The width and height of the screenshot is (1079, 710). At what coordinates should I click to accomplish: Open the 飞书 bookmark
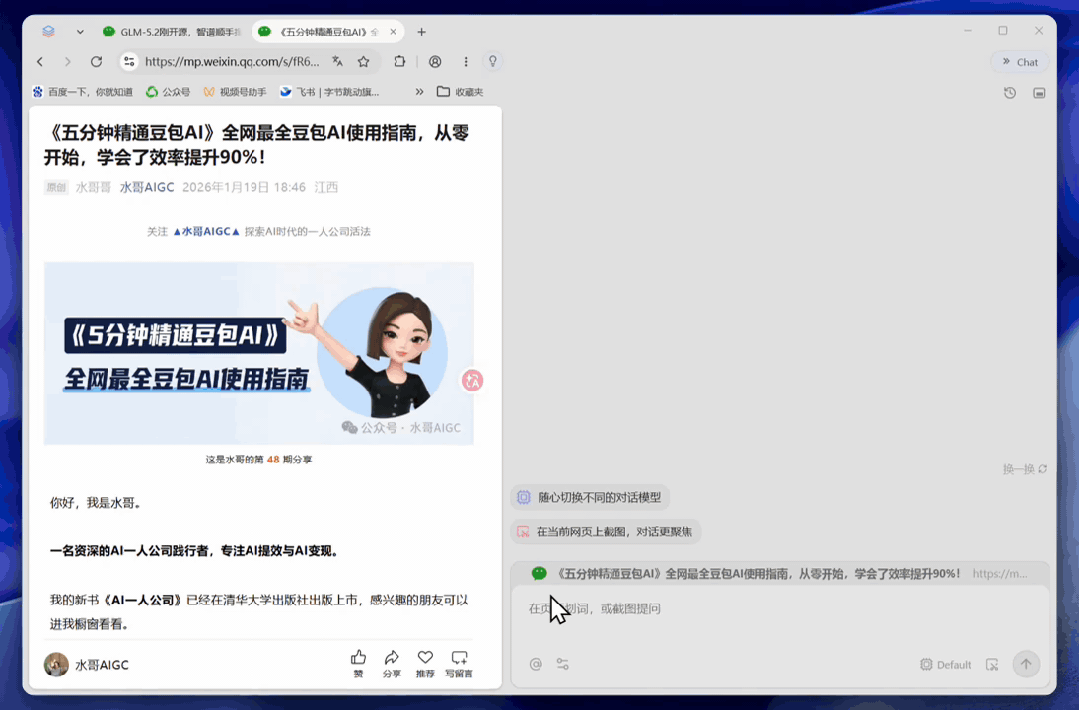click(x=329, y=92)
